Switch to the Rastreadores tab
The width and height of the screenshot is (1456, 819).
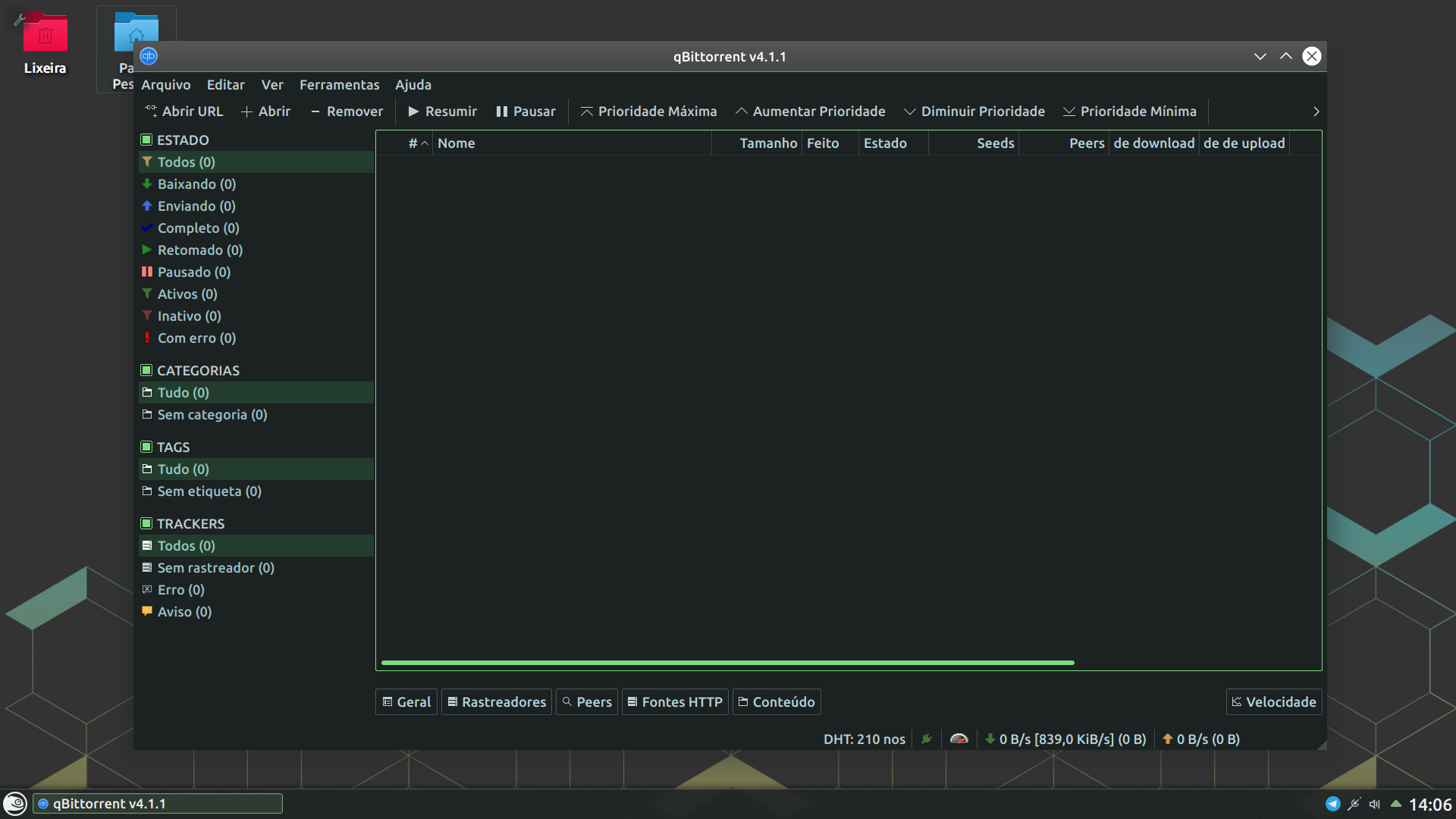(x=497, y=702)
